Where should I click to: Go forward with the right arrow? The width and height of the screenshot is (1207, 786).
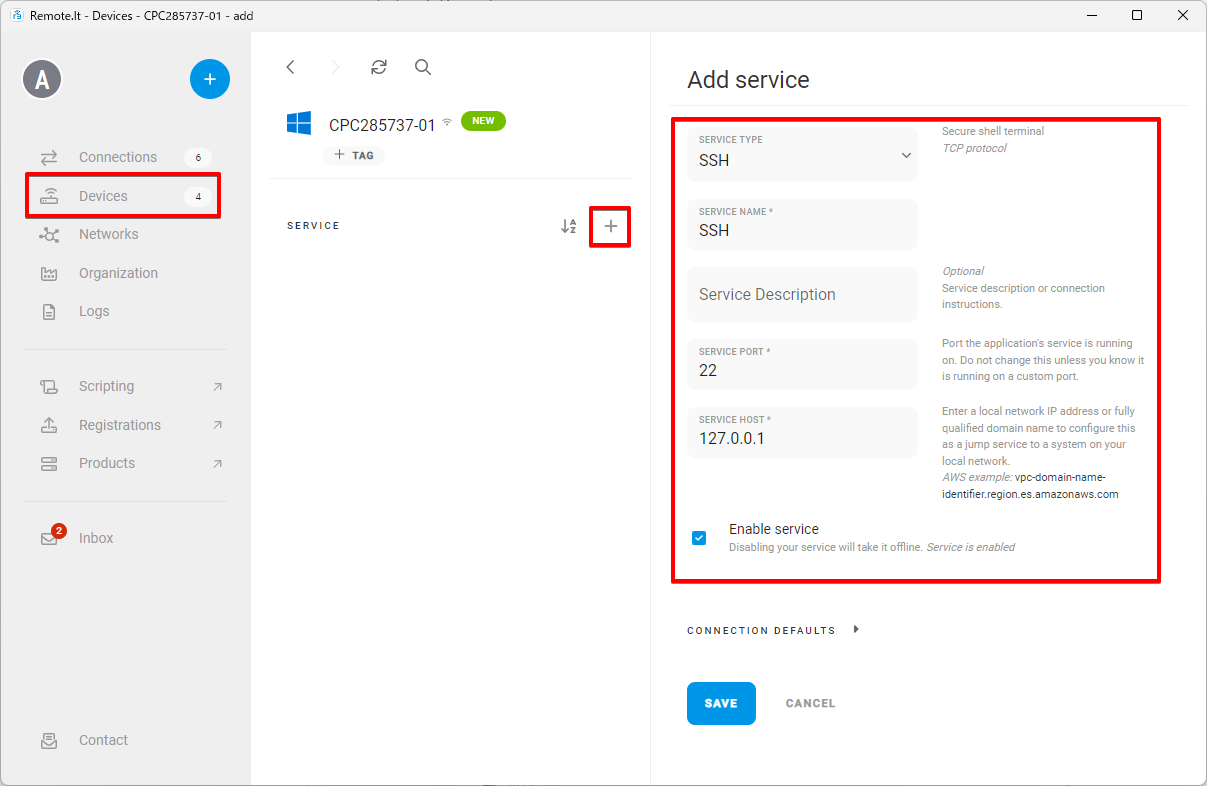click(335, 67)
